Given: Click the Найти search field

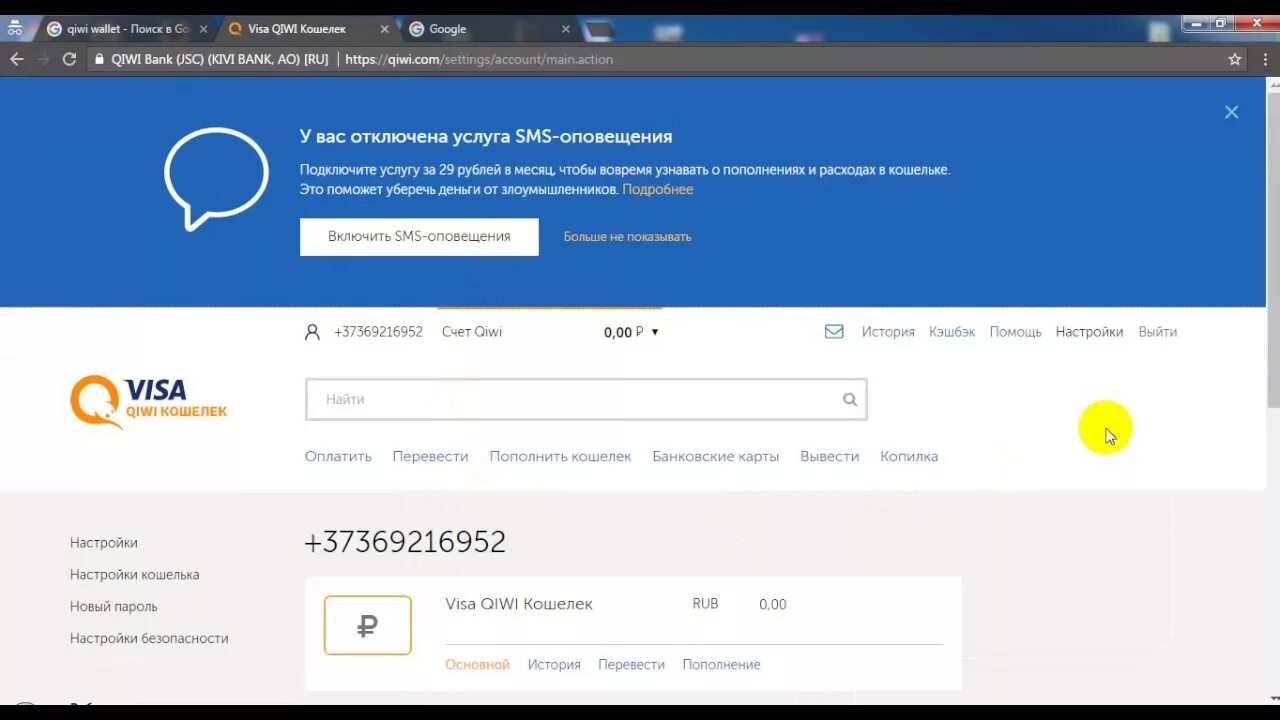Looking at the screenshot, I should point(586,399).
